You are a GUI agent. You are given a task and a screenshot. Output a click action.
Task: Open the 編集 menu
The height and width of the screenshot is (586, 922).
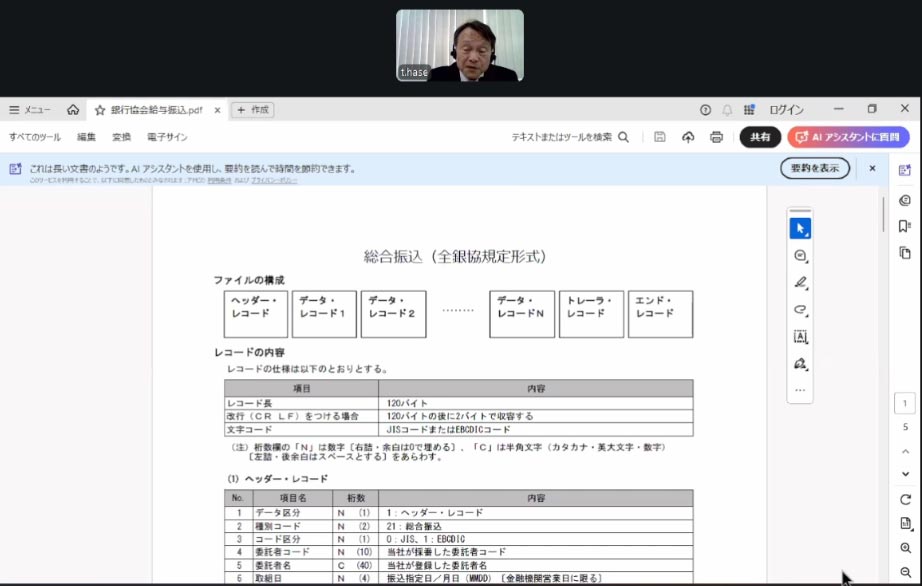click(x=87, y=134)
